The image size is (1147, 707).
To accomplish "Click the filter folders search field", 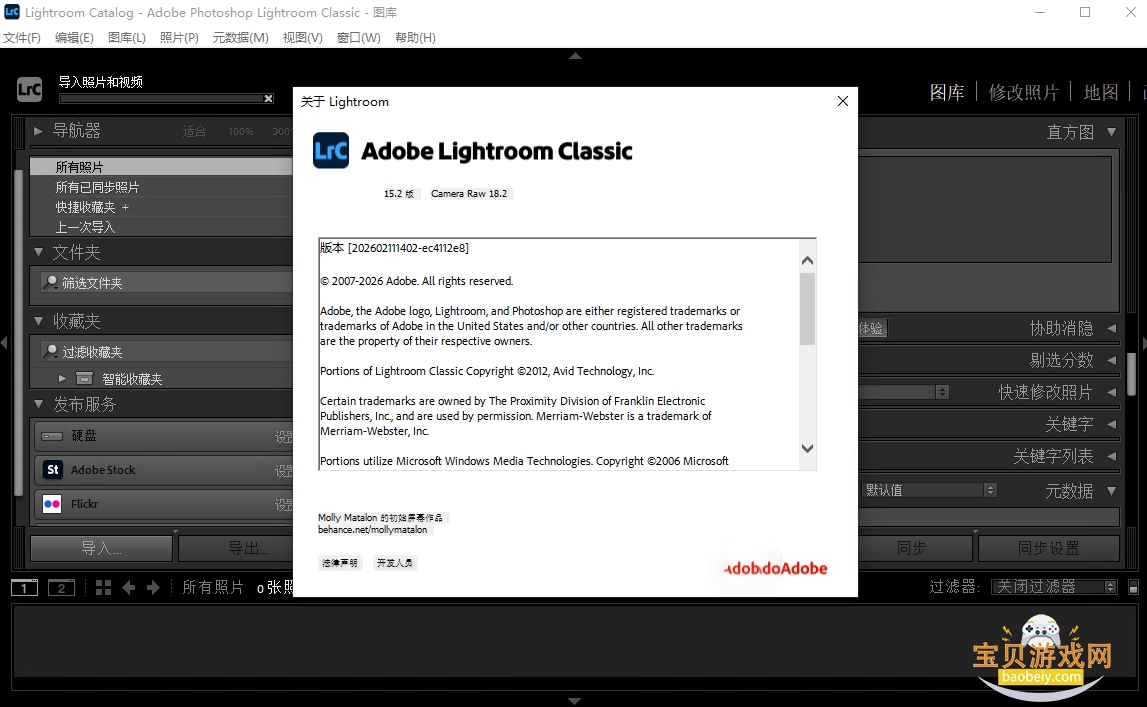I will click(x=166, y=282).
